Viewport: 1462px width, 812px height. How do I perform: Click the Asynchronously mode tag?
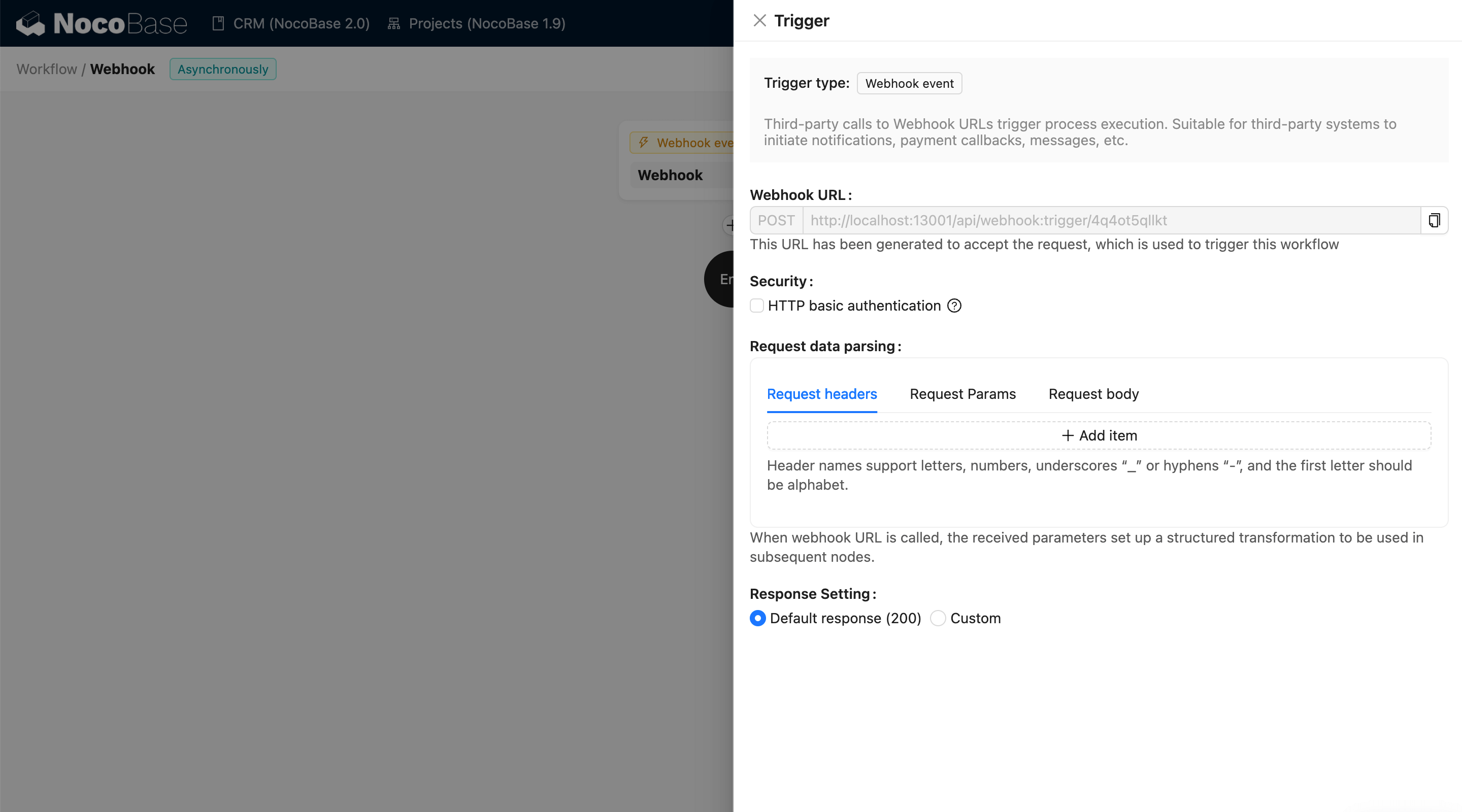click(222, 69)
